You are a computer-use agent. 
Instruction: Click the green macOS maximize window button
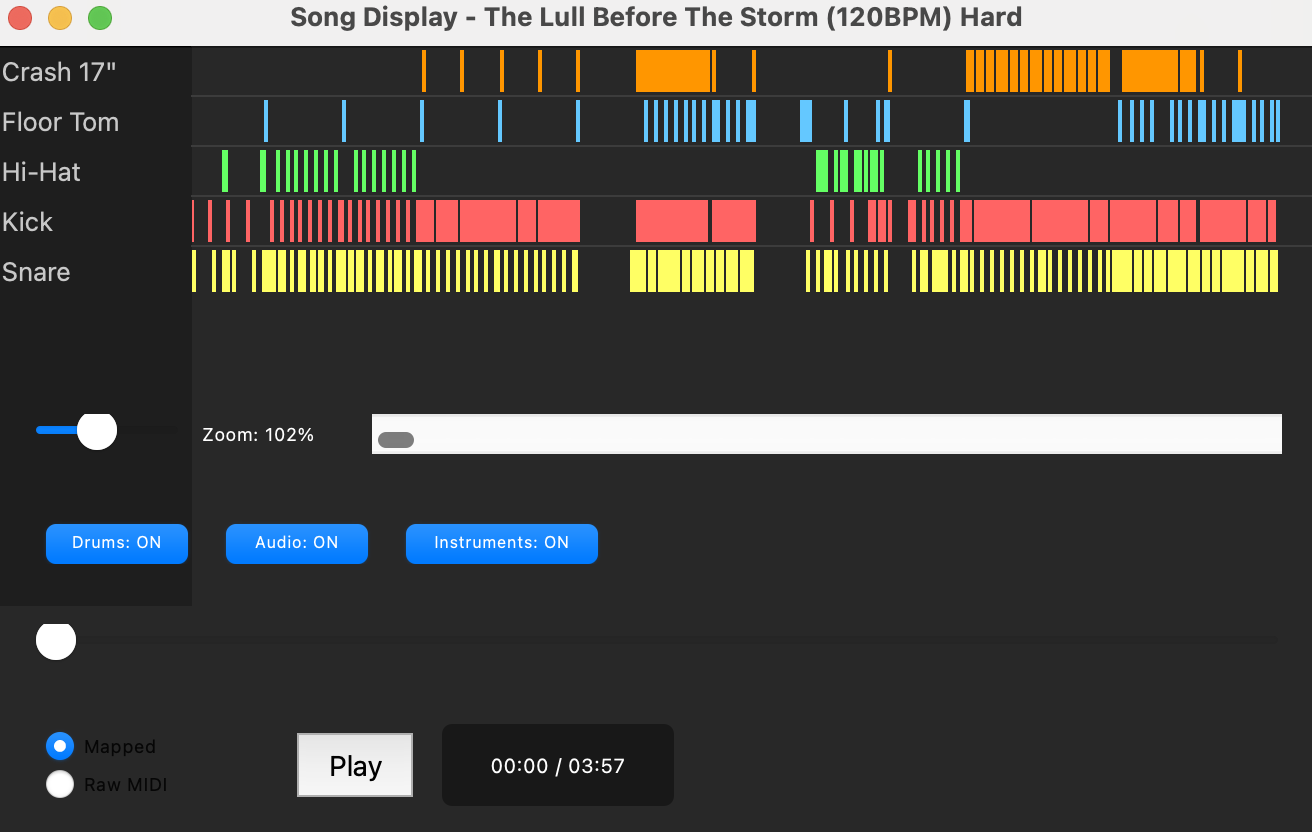(100, 18)
